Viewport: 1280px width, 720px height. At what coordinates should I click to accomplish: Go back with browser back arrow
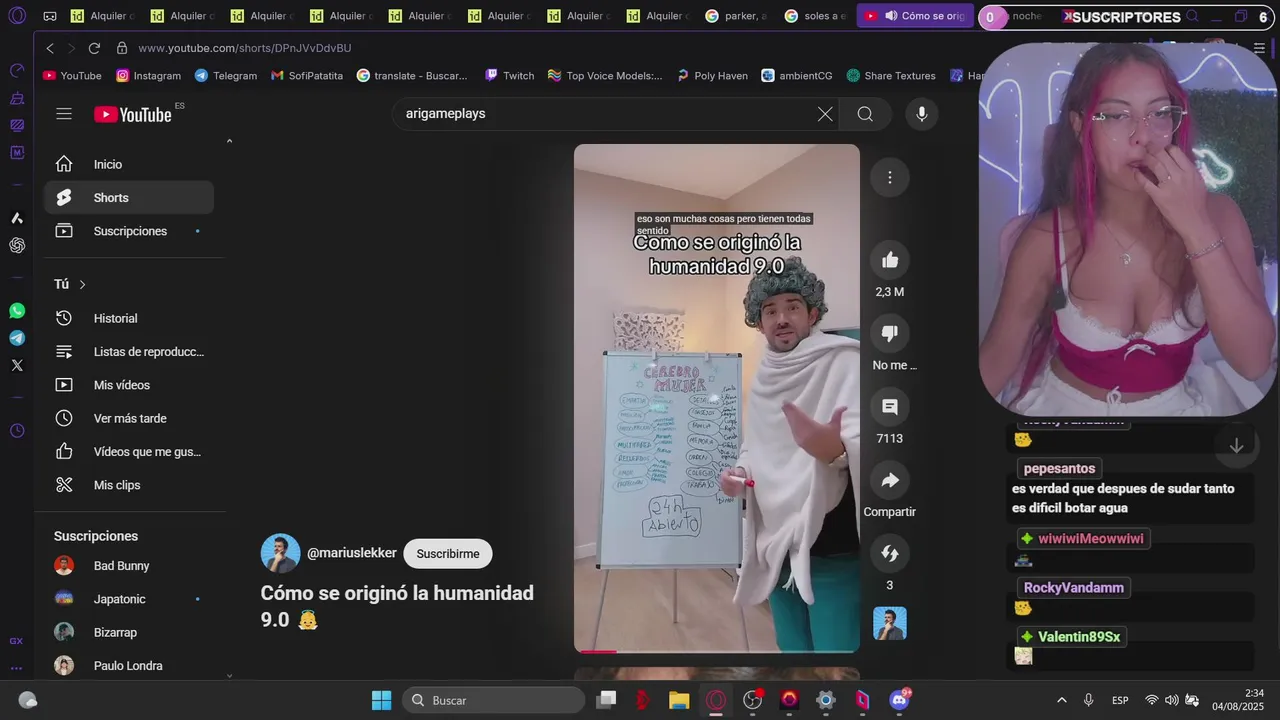(50, 48)
